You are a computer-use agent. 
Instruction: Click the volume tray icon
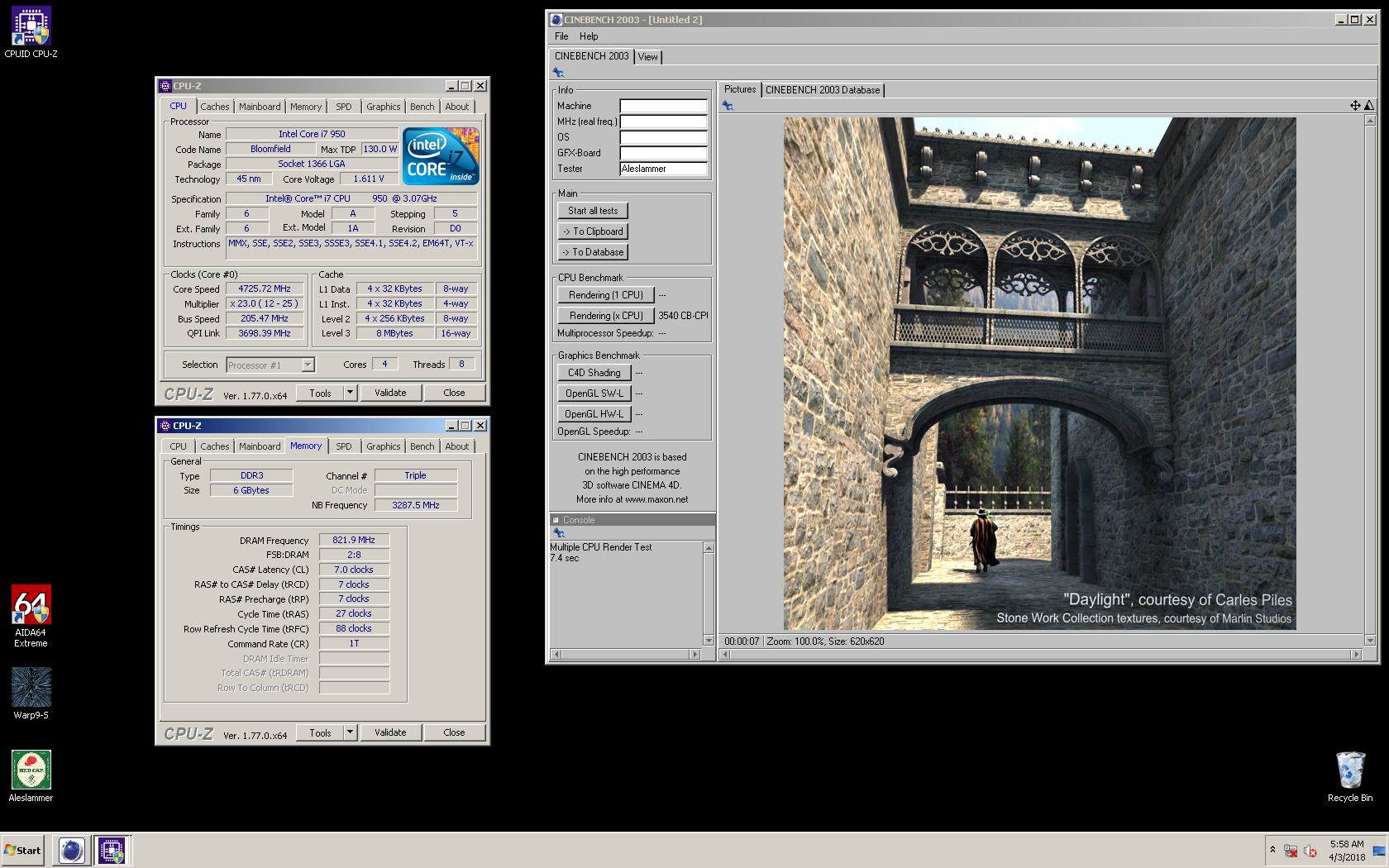click(x=1310, y=851)
